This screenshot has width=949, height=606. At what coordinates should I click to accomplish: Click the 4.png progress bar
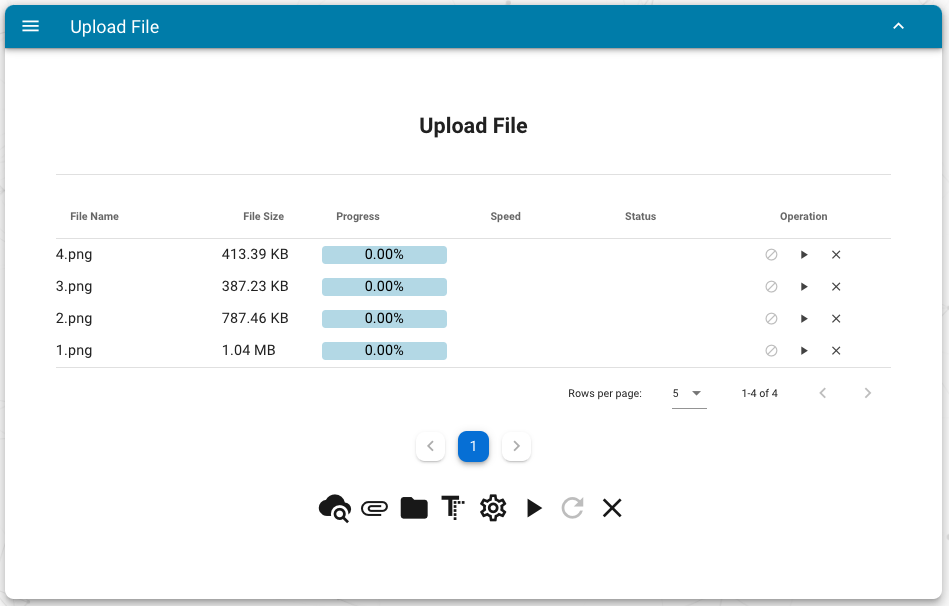pos(384,255)
